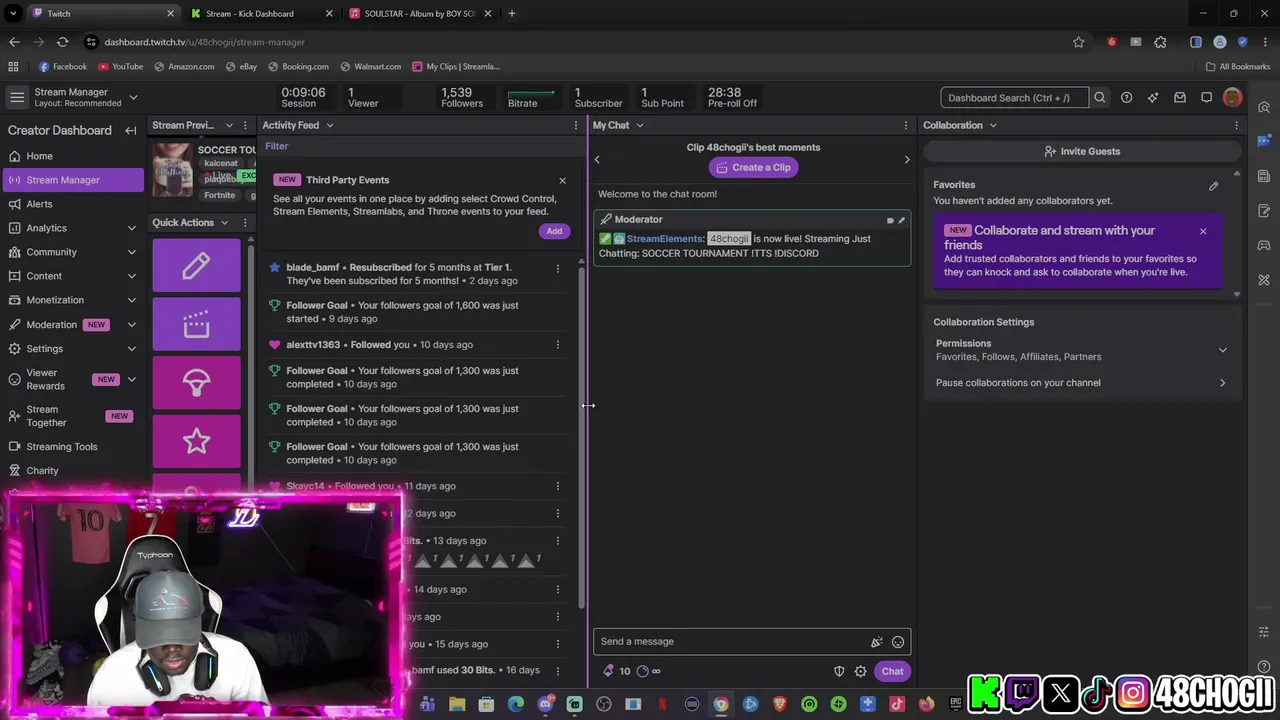Focus the Dashboard Search box
The height and width of the screenshot is (720, 1280).
point(1014,98)
